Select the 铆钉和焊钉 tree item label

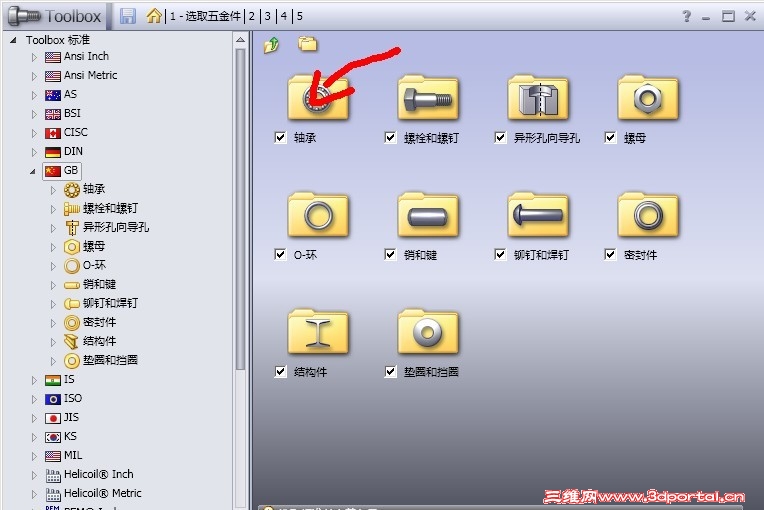(111, 303)
